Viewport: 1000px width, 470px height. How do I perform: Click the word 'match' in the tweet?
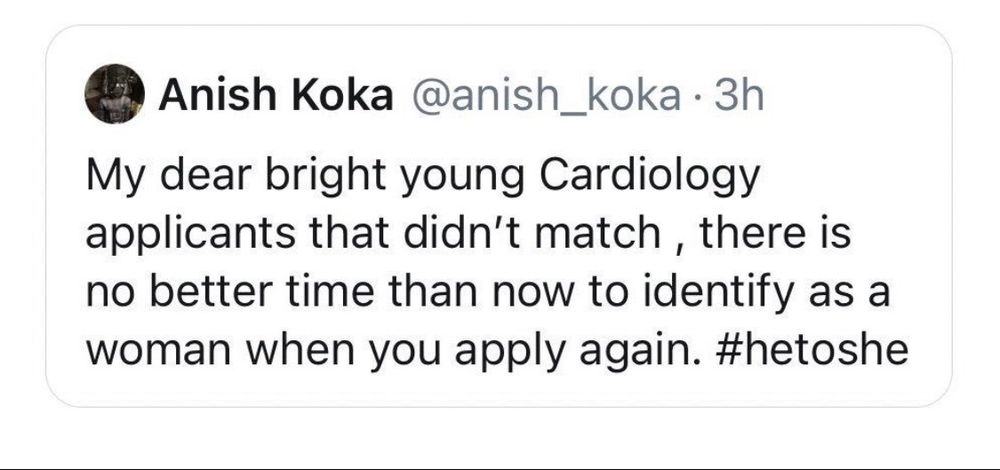click(603, 235)
